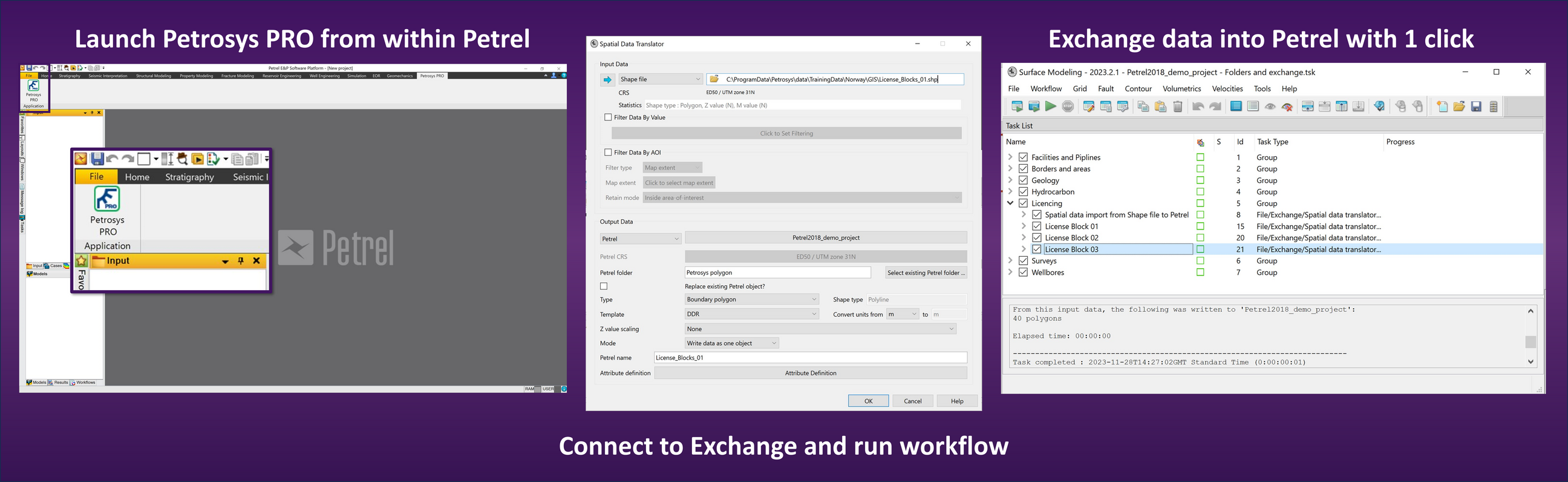Click the undo arrow in Surface Modeling toolbar

(x=1198, y=107)
